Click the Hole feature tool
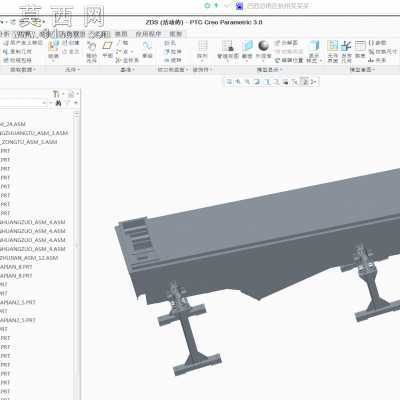 point(170,43)
